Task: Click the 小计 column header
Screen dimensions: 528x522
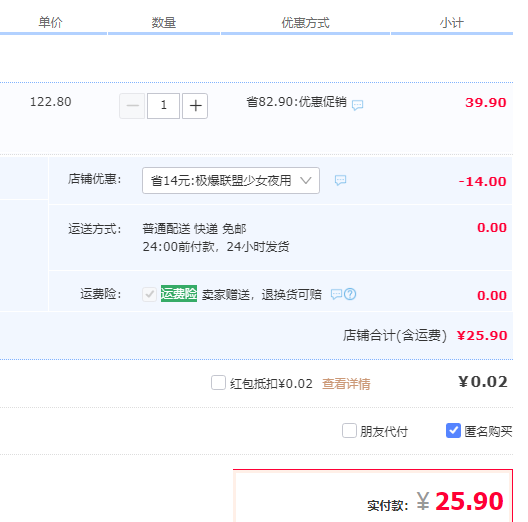Action: (452, 23)
